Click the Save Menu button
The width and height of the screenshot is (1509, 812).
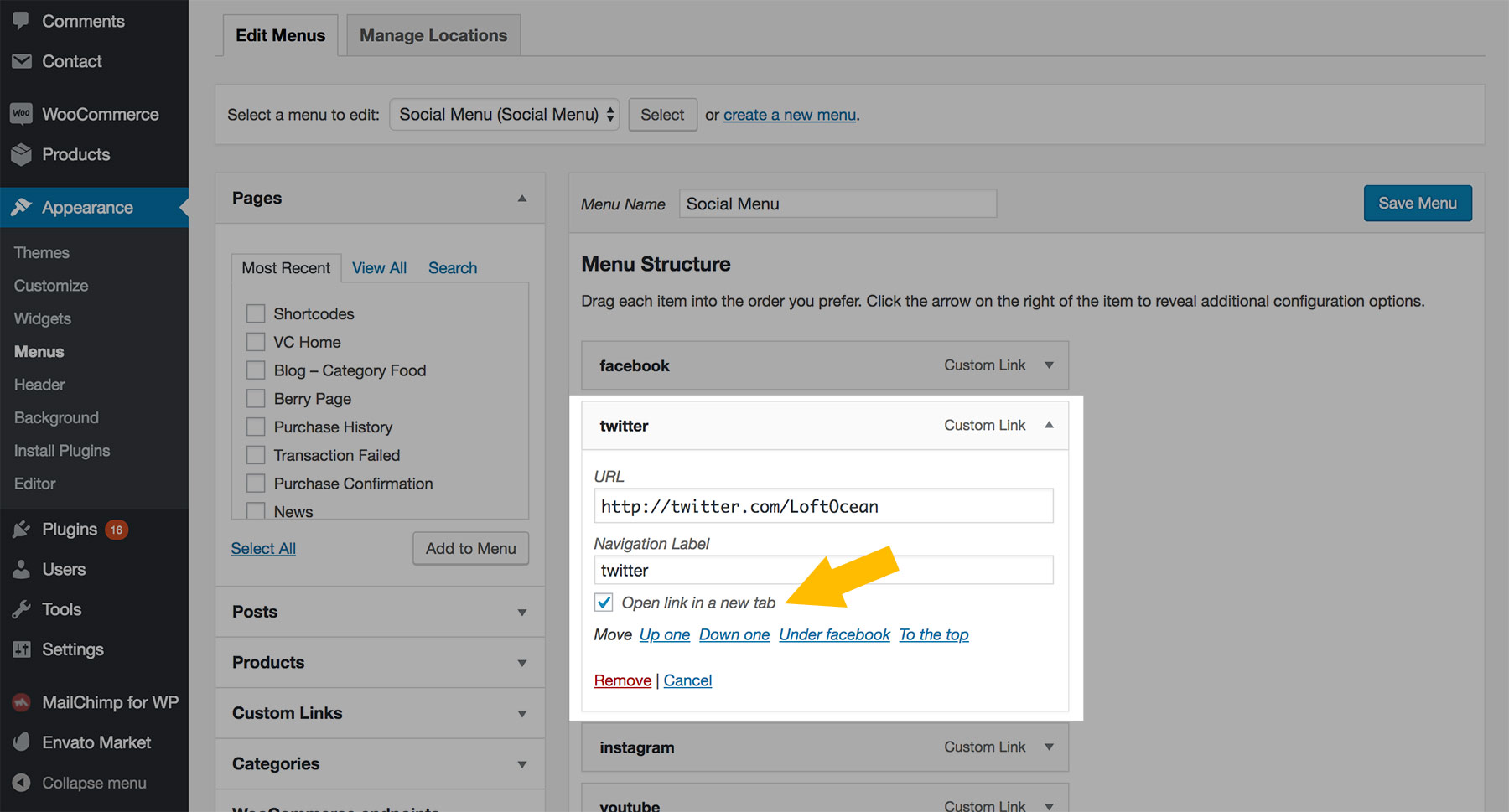tap(1417, 203)
